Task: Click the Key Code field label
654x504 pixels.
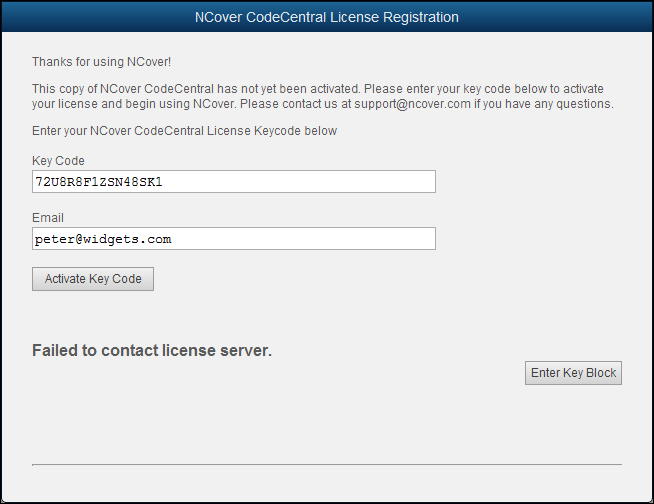Action: [x=58, y=161]
